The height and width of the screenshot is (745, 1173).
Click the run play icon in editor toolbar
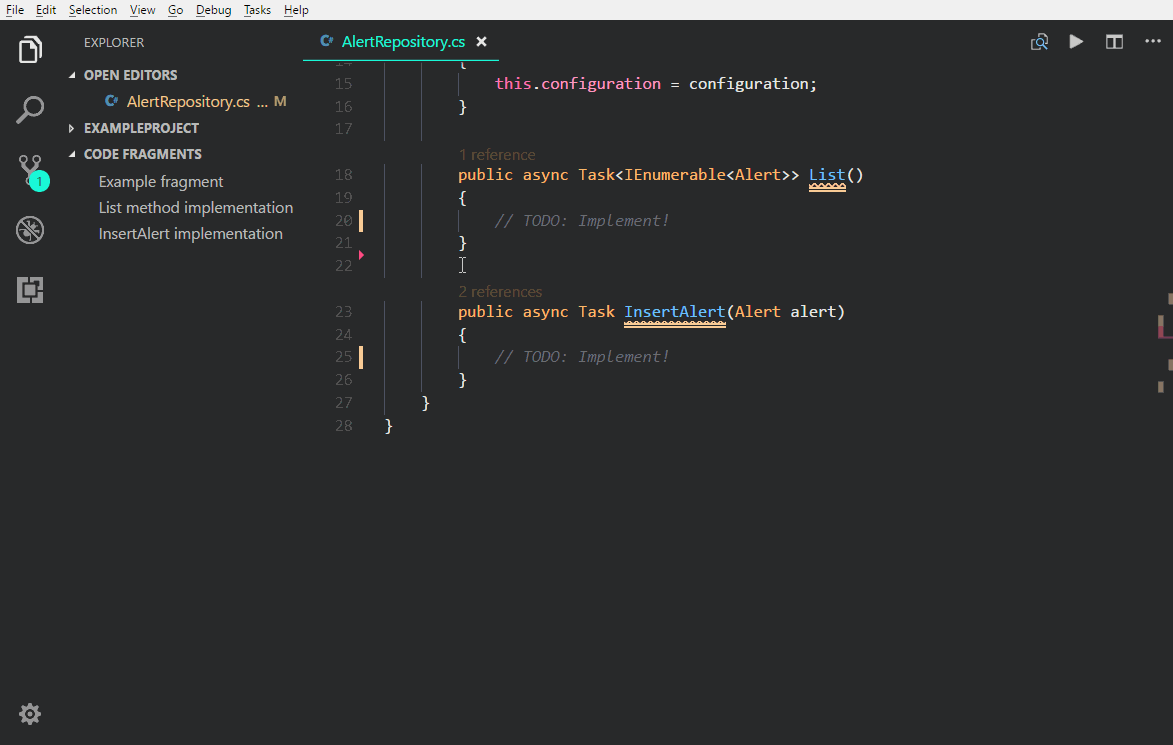point(1076,42)
